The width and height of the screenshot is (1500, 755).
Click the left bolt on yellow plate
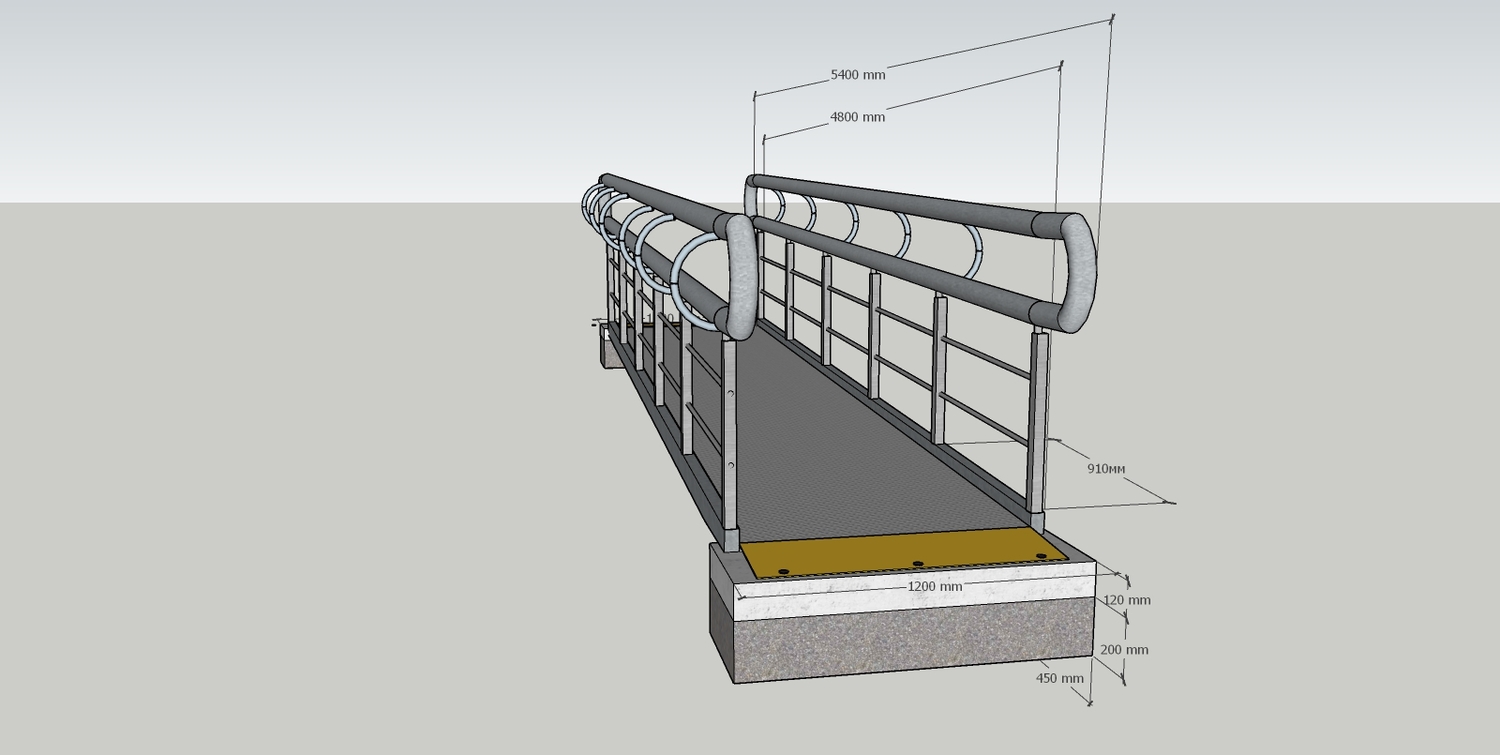(x=783, y=572)
